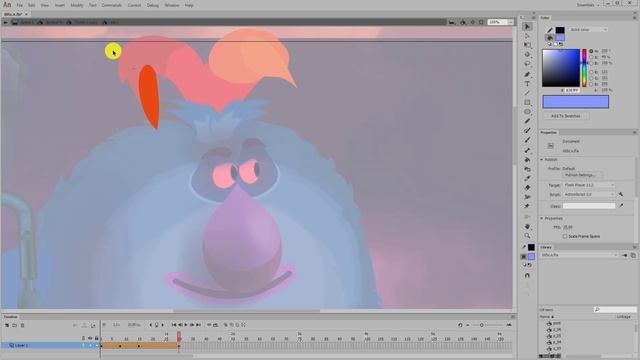Select the Oval tool
The image size is (640, 360).
coord(527,112)
